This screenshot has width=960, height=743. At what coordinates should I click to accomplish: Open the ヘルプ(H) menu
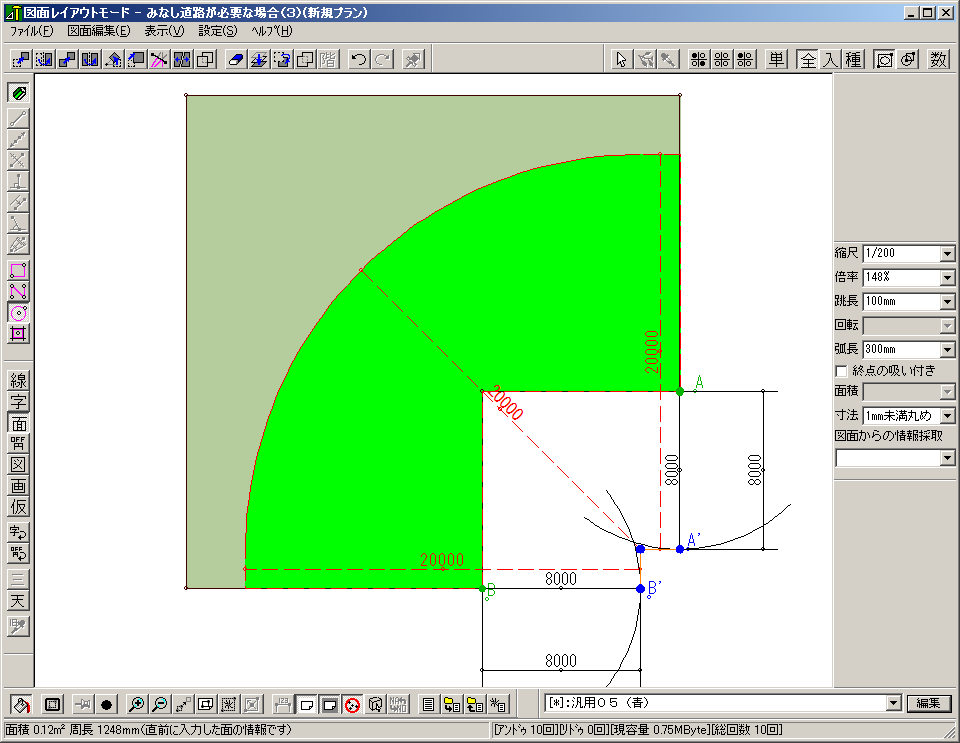point(272,31)
